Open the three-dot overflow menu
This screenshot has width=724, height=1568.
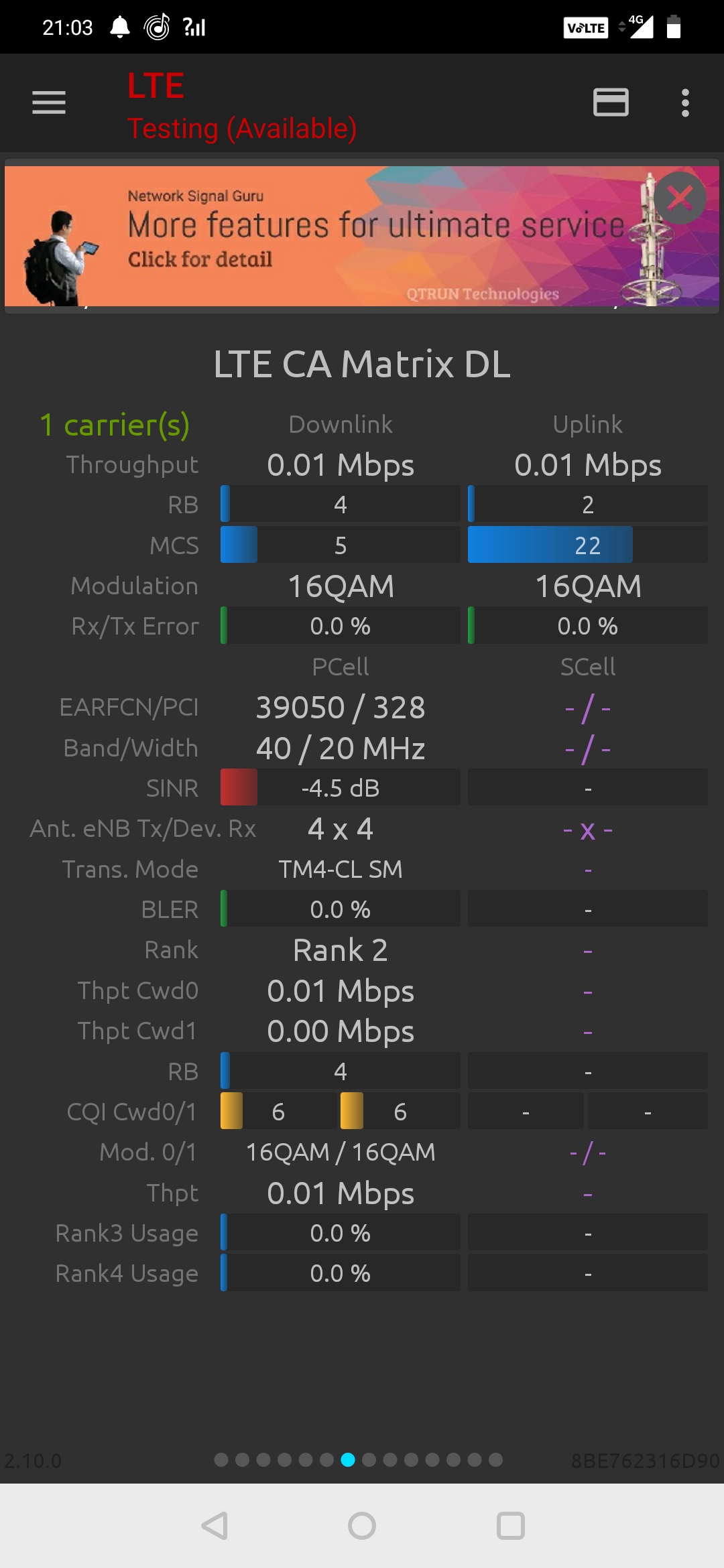[684, 103]
